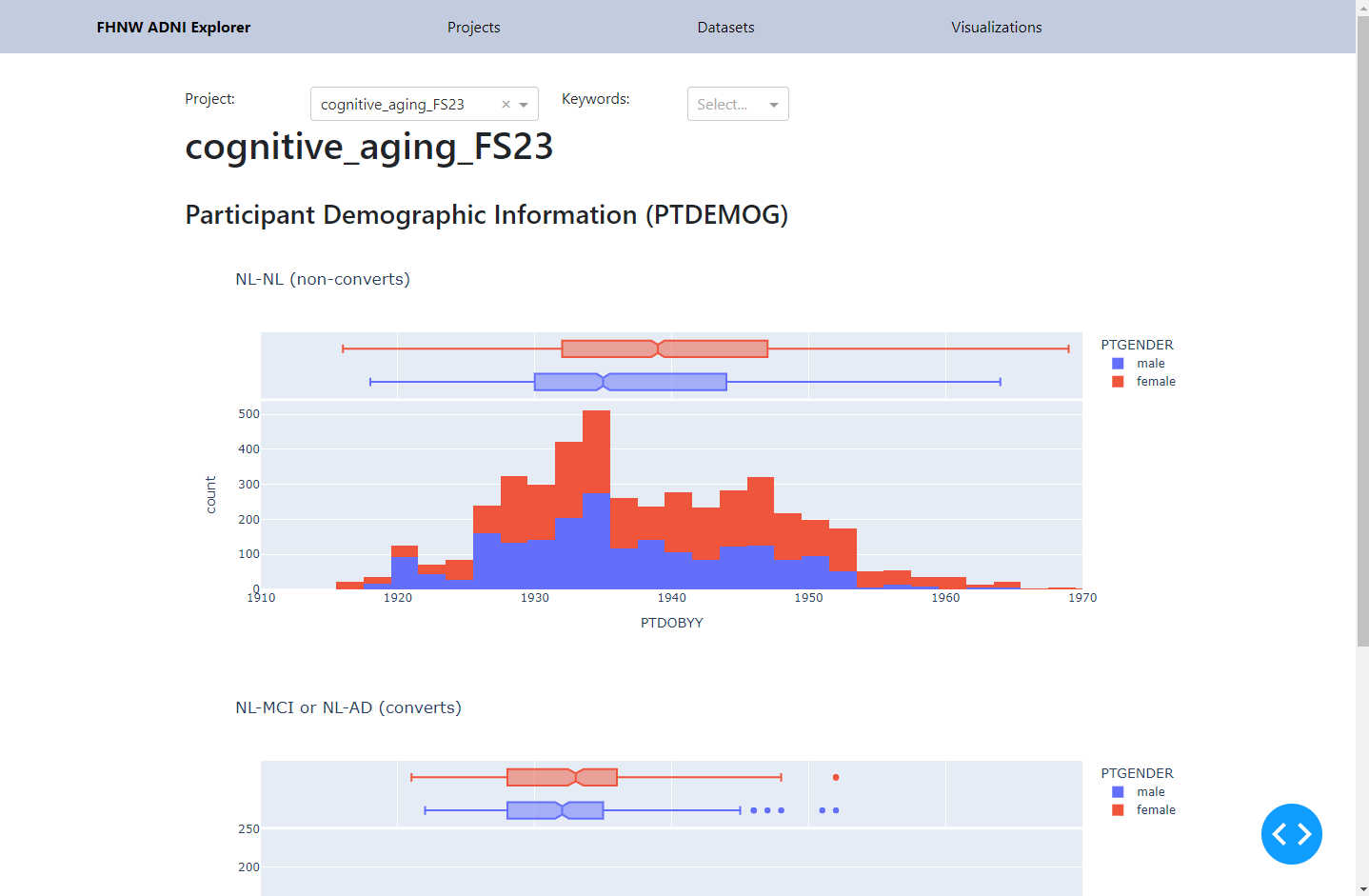This screenshot has width=1369, height=896.
Task: Click the NL-MCI or NL-AD (converts) title
Action: (x=348, y=707)
